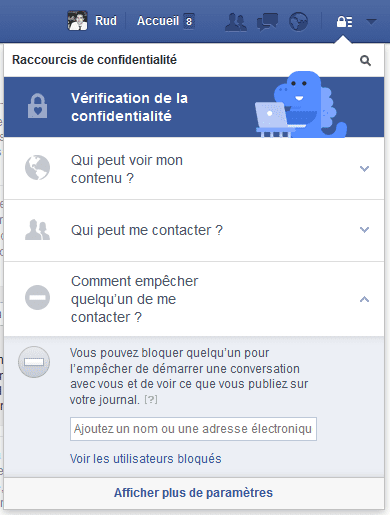Click the search magnifier in privacy shortcuts

[x=365, y=61]
